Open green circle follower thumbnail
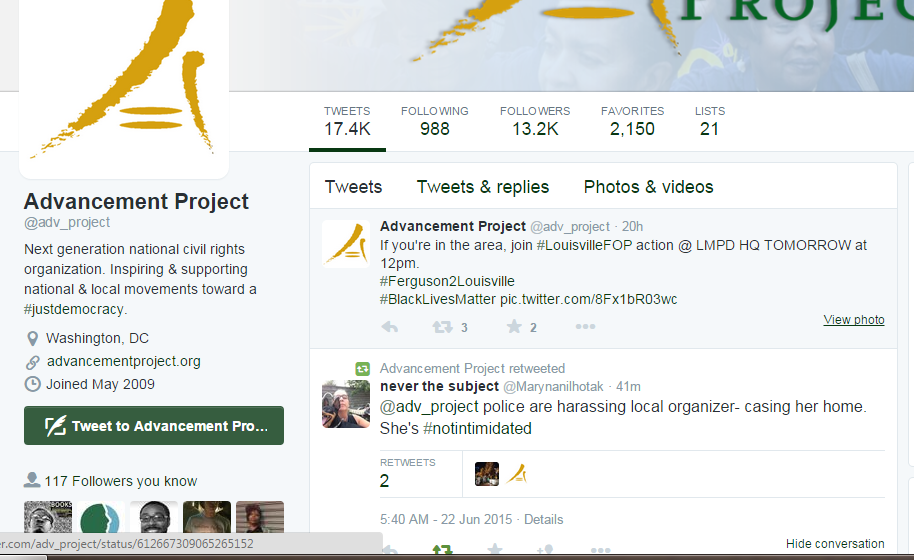 pyautogui.click(x=101, y=517)
